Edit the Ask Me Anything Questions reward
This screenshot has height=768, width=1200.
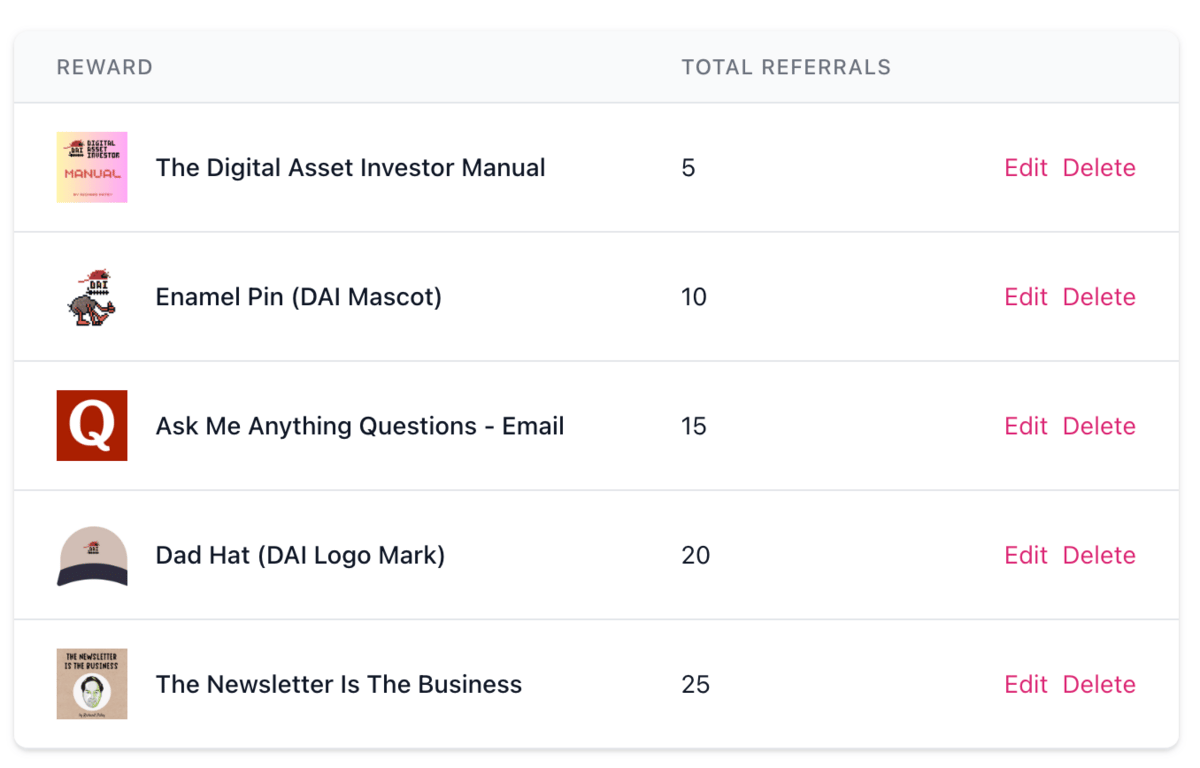(1025, 426)
